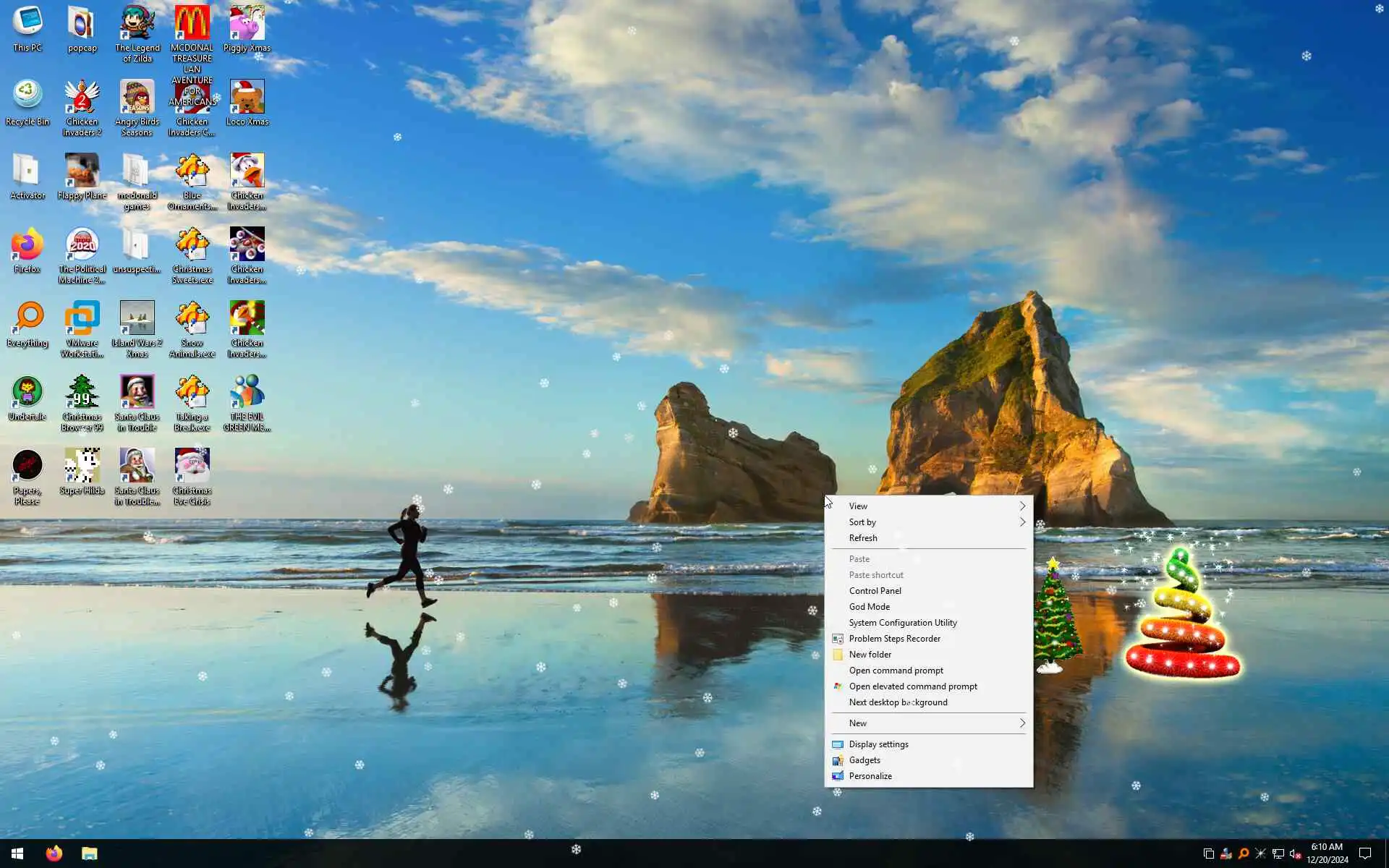Viewport: 1389px width, 868px height.
Task: Select The Legend of Zilda icon
Action: click(137, 25)
